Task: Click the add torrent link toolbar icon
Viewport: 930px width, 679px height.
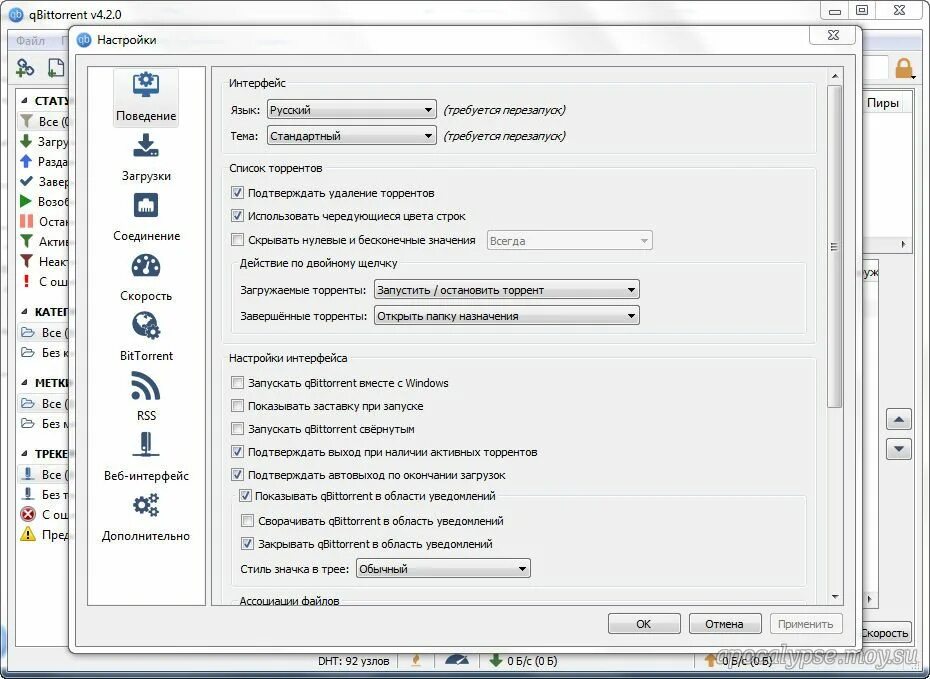Action: (x=25, y=68)
